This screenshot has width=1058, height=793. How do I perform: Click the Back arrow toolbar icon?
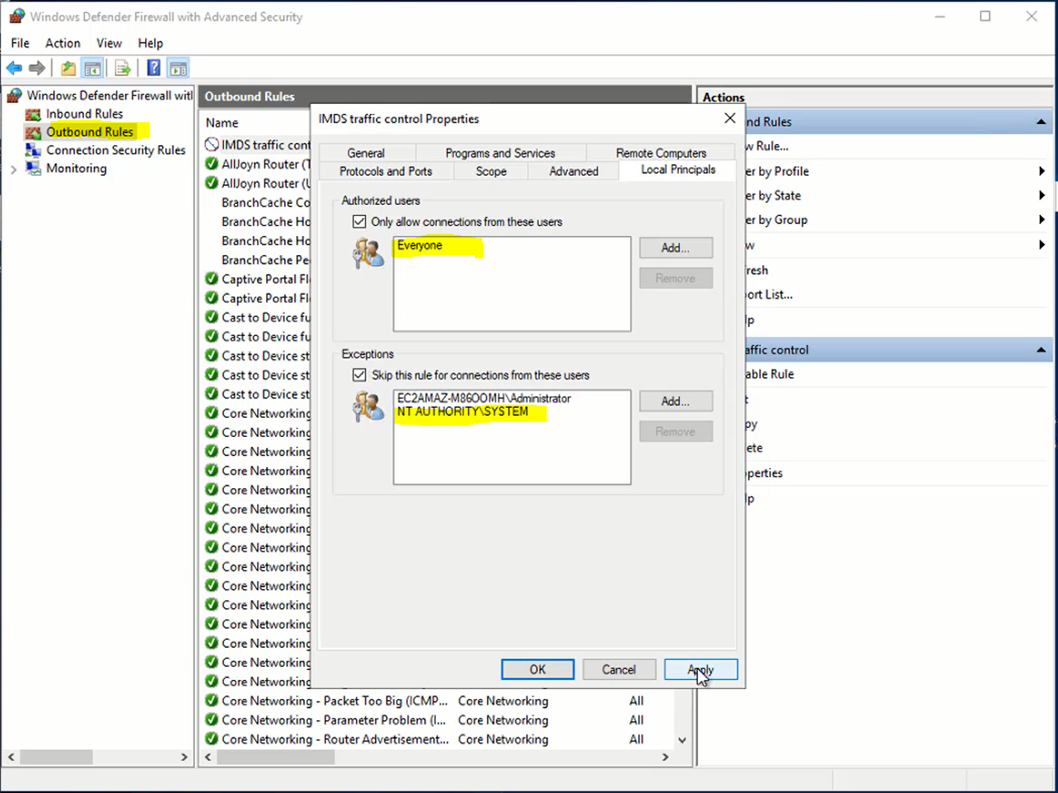14,67
